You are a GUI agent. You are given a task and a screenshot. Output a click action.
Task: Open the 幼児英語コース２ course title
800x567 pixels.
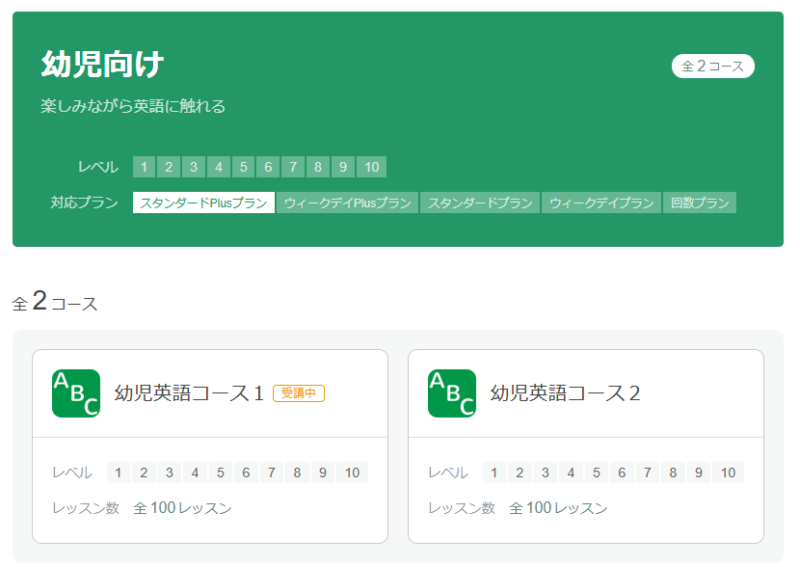(x=565, y=393)
